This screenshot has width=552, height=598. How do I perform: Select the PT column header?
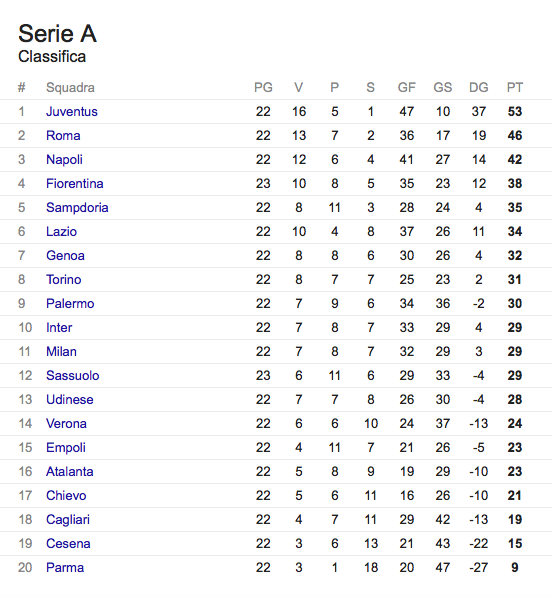click(x=515, y=87)
